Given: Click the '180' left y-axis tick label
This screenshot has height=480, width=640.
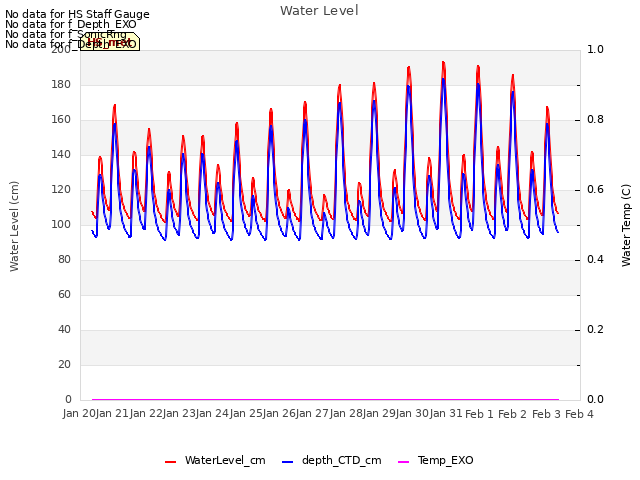Looking at the screenshot, I should tap(61, 84).
